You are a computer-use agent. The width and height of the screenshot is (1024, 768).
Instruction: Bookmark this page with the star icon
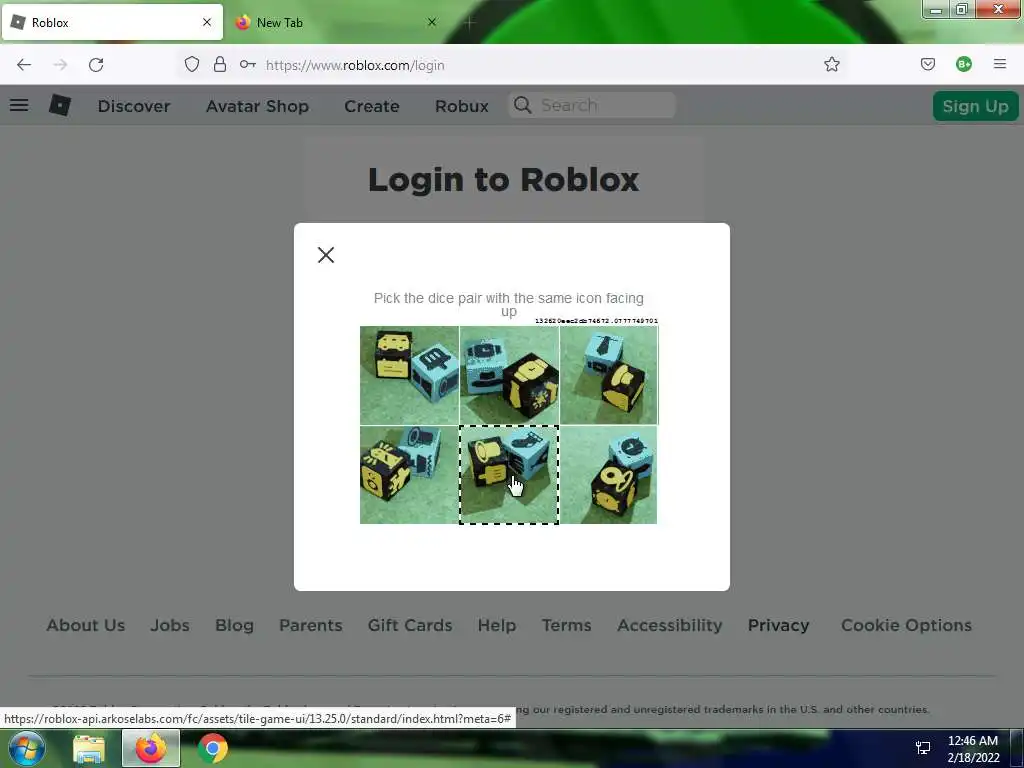click(831, 64)
